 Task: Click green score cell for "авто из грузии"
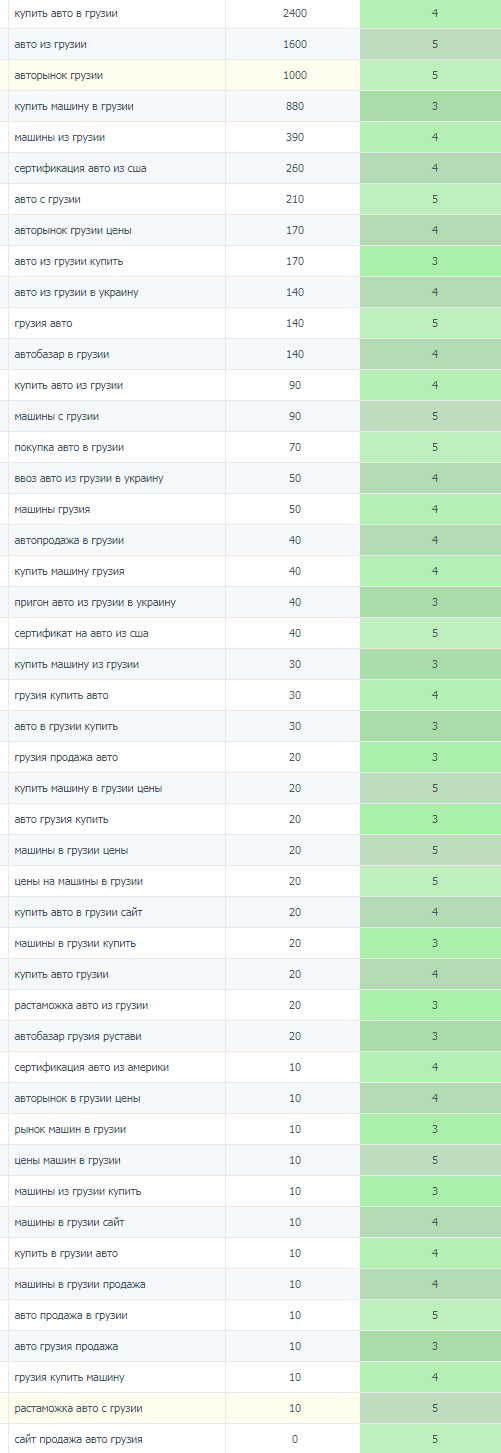pyautogui.click(x=434, y=44)
